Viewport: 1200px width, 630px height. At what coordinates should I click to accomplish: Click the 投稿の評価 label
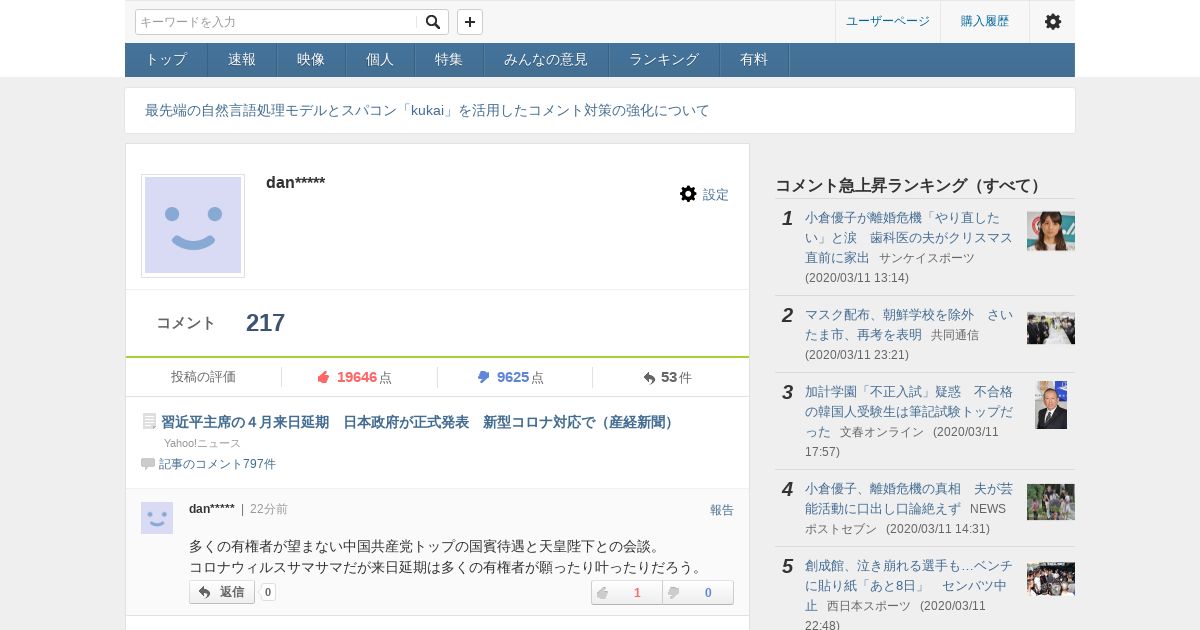(x=203, y=377)
